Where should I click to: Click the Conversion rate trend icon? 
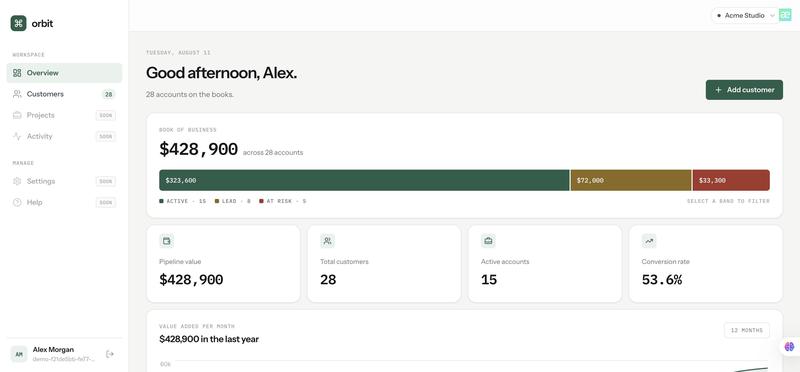click(649, 241)
